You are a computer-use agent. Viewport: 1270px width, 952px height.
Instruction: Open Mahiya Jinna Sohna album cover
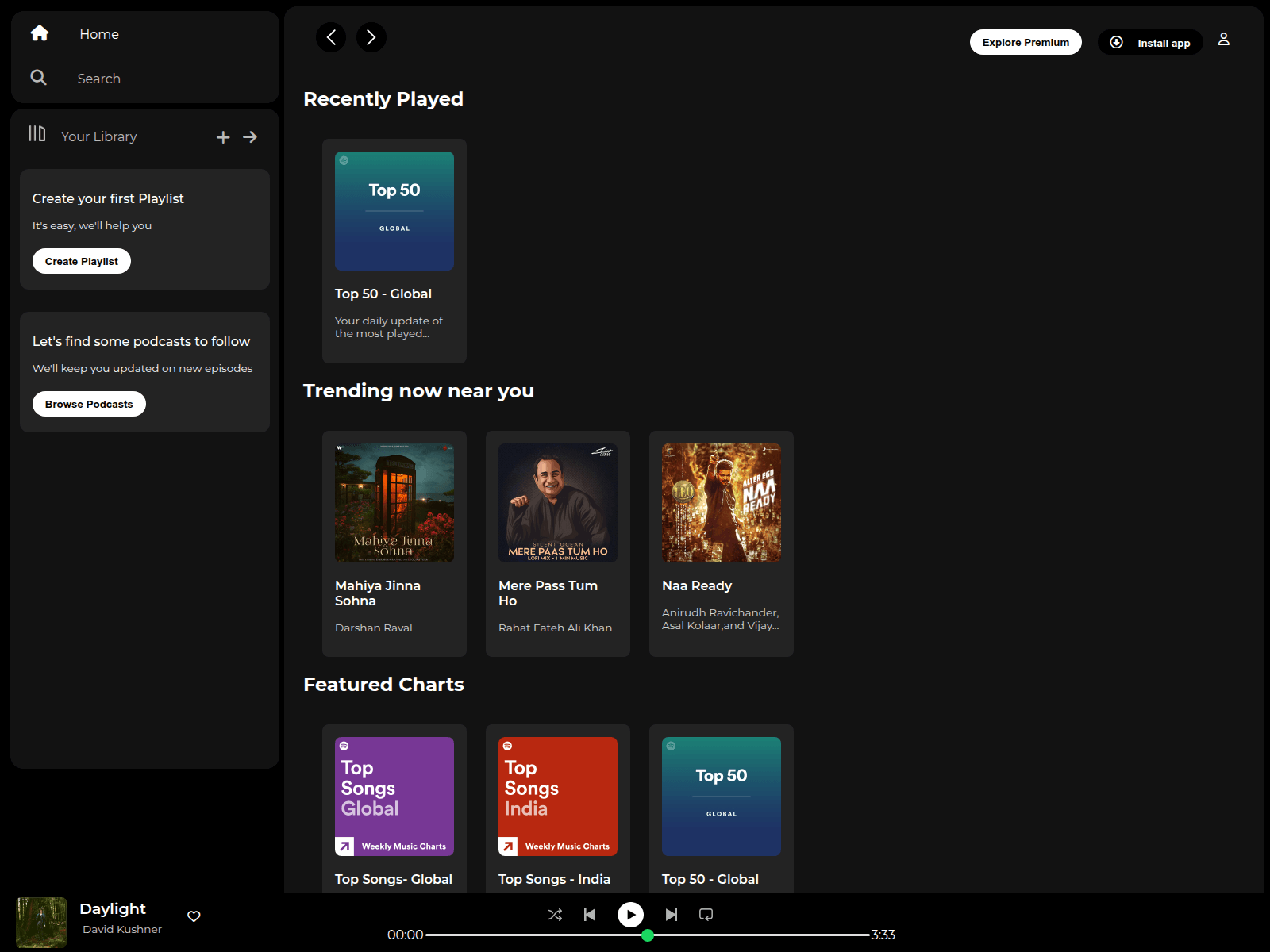pos(394,503)
